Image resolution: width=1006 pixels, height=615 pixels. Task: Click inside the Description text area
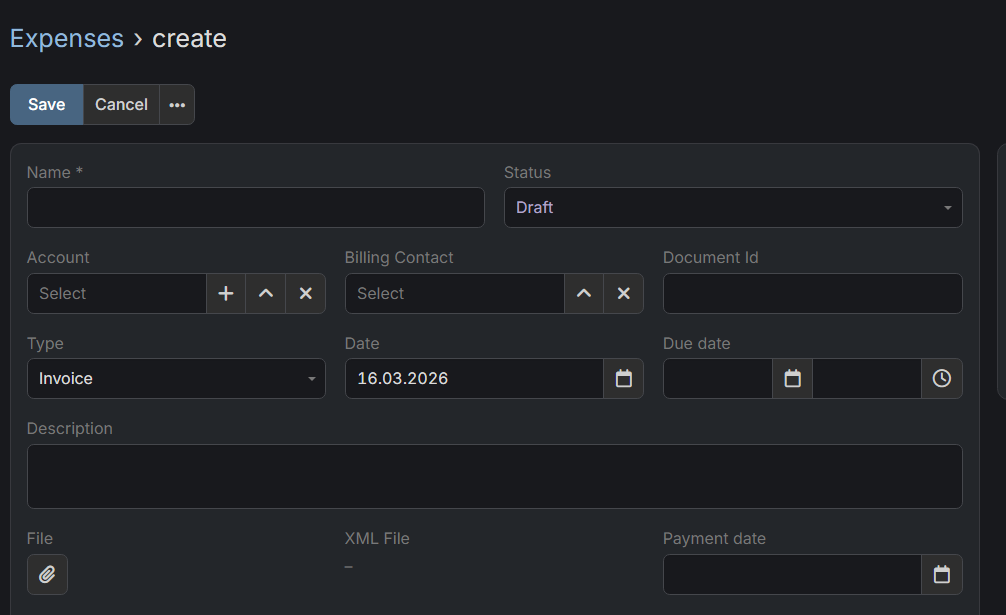tap(494, 476)
